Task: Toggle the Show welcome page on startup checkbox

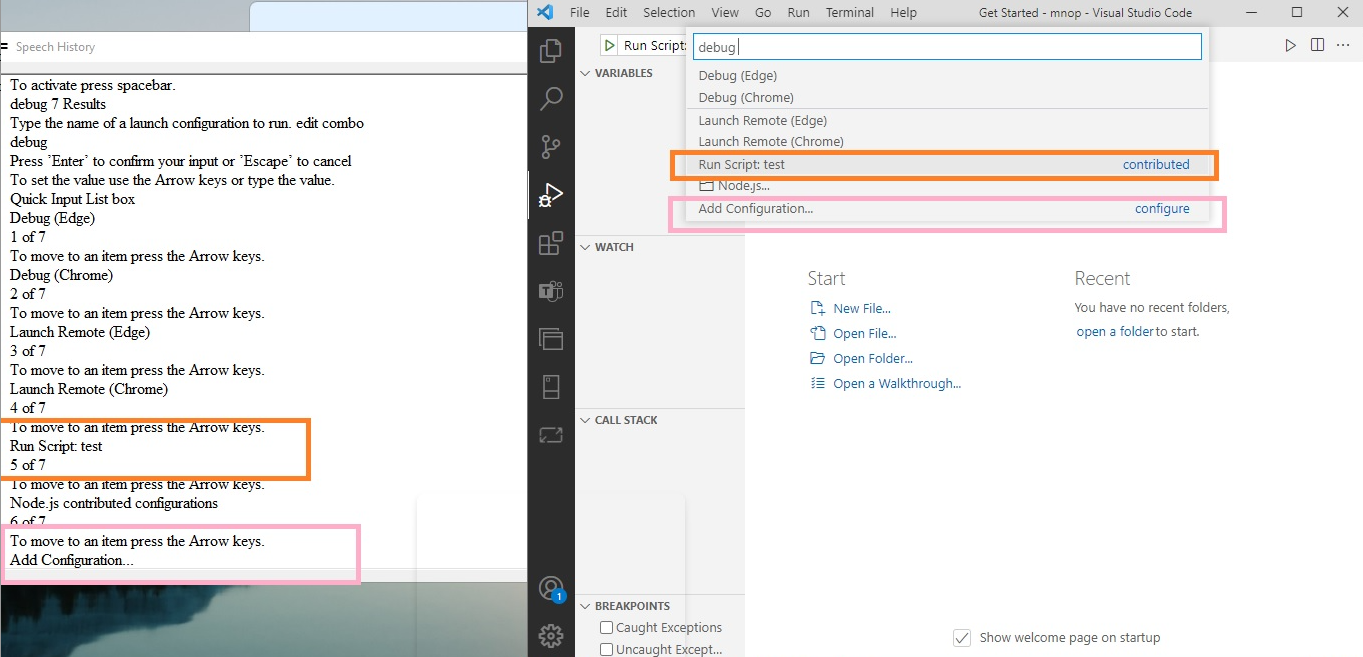Action: point(961,637)
